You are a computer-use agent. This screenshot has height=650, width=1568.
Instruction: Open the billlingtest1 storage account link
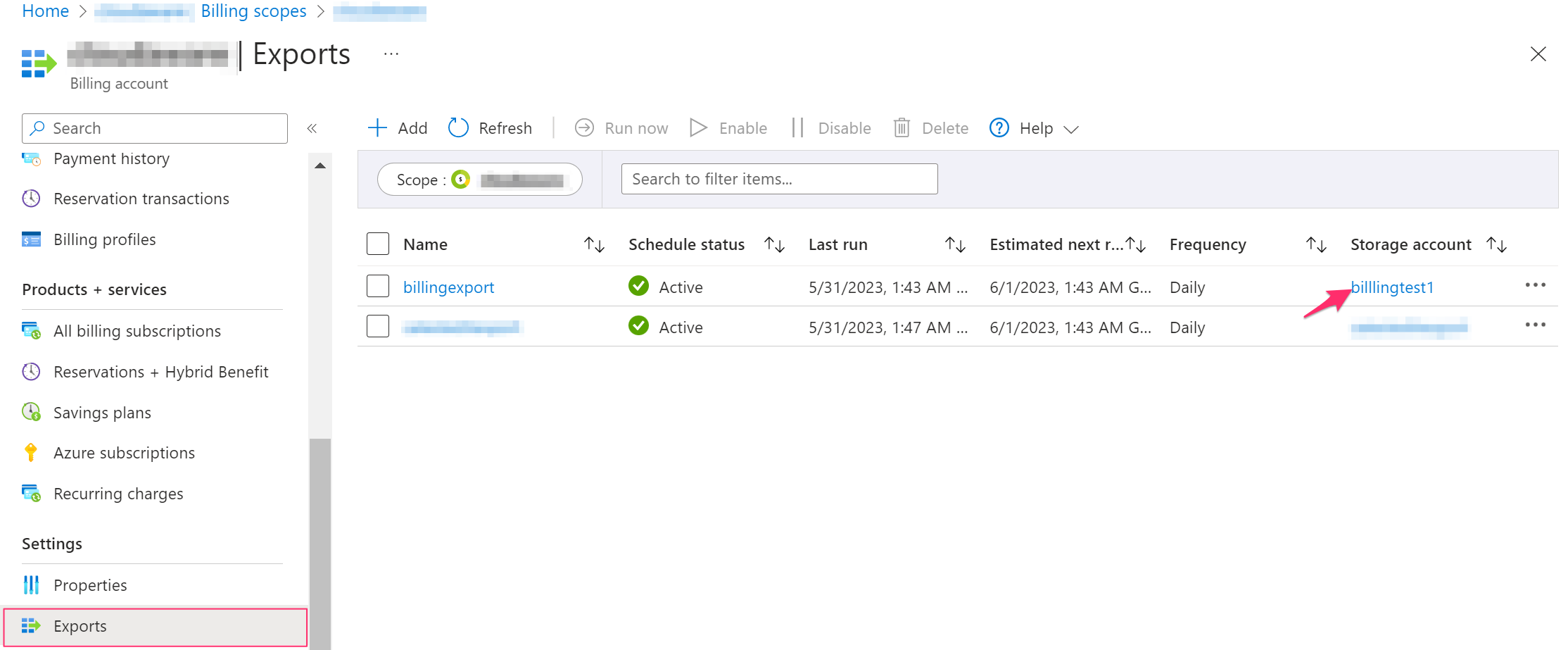click(x=1391, y=287)
